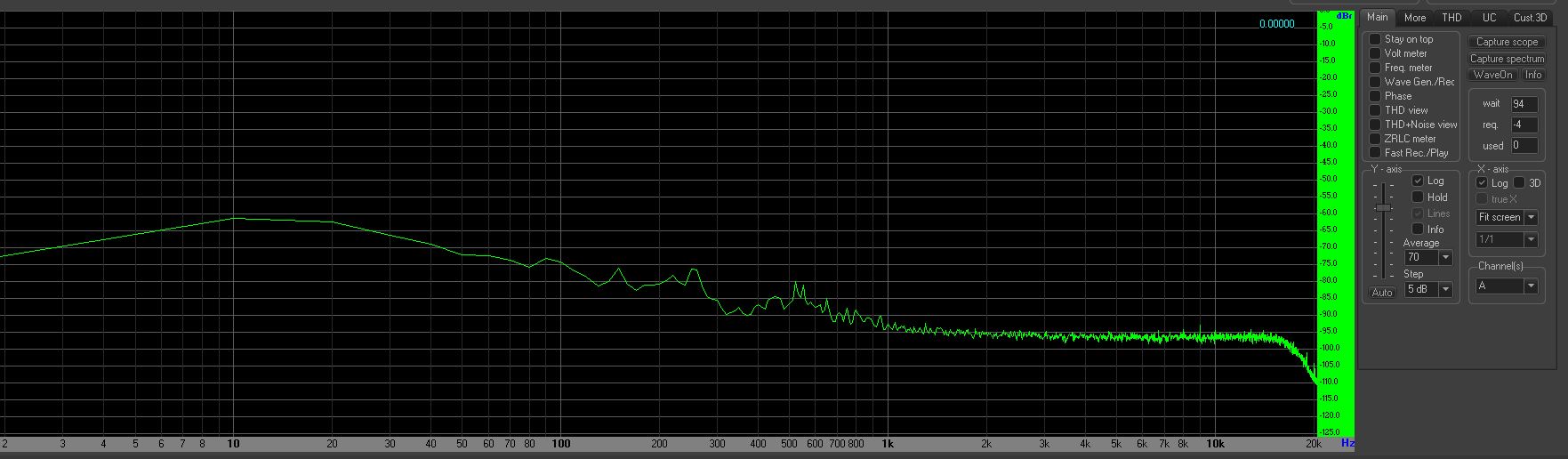
Task: Enable the X-axis 3D checkbox
Action: click(x=1520, y=183)
